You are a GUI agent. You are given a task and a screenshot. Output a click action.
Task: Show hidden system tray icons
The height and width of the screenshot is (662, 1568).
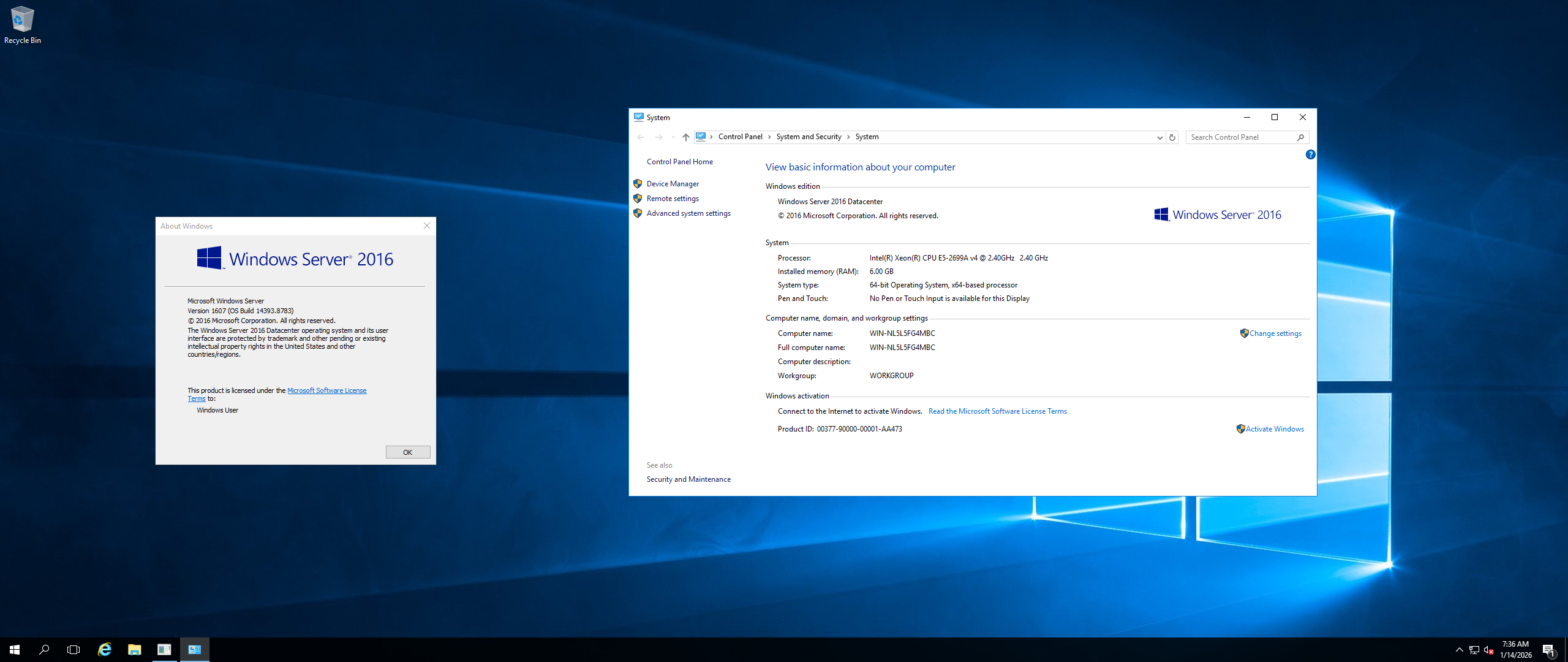[x=1459, y=650]
